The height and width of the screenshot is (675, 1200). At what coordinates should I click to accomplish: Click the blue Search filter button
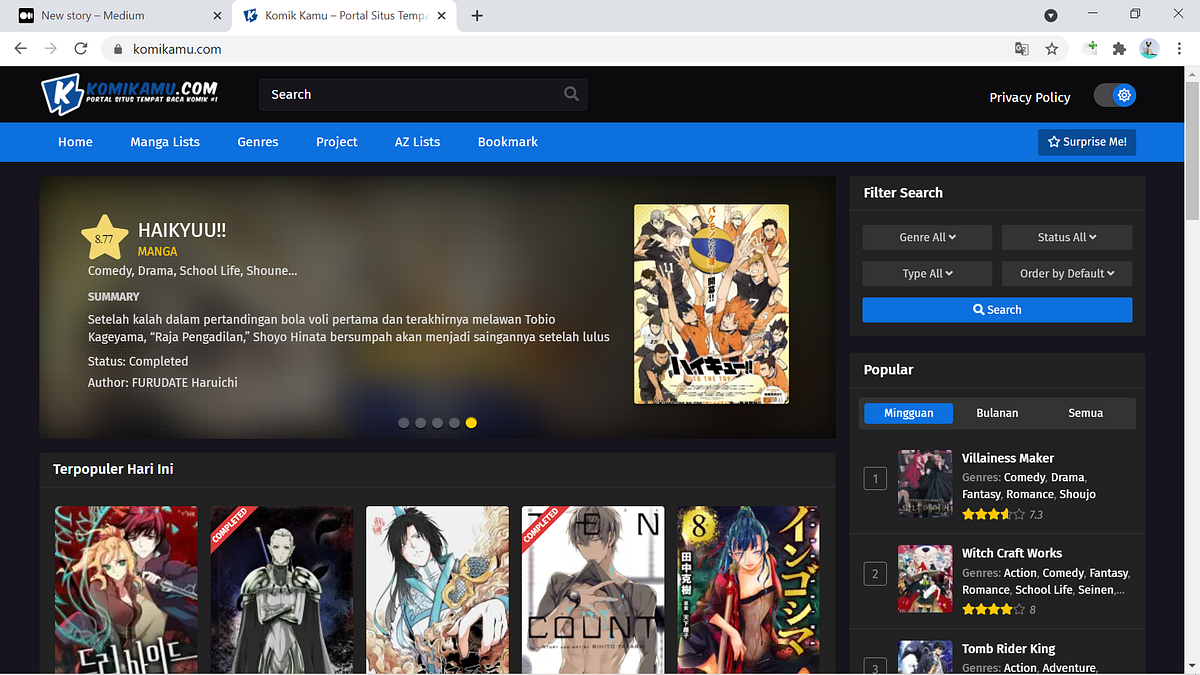coord(997,310)
